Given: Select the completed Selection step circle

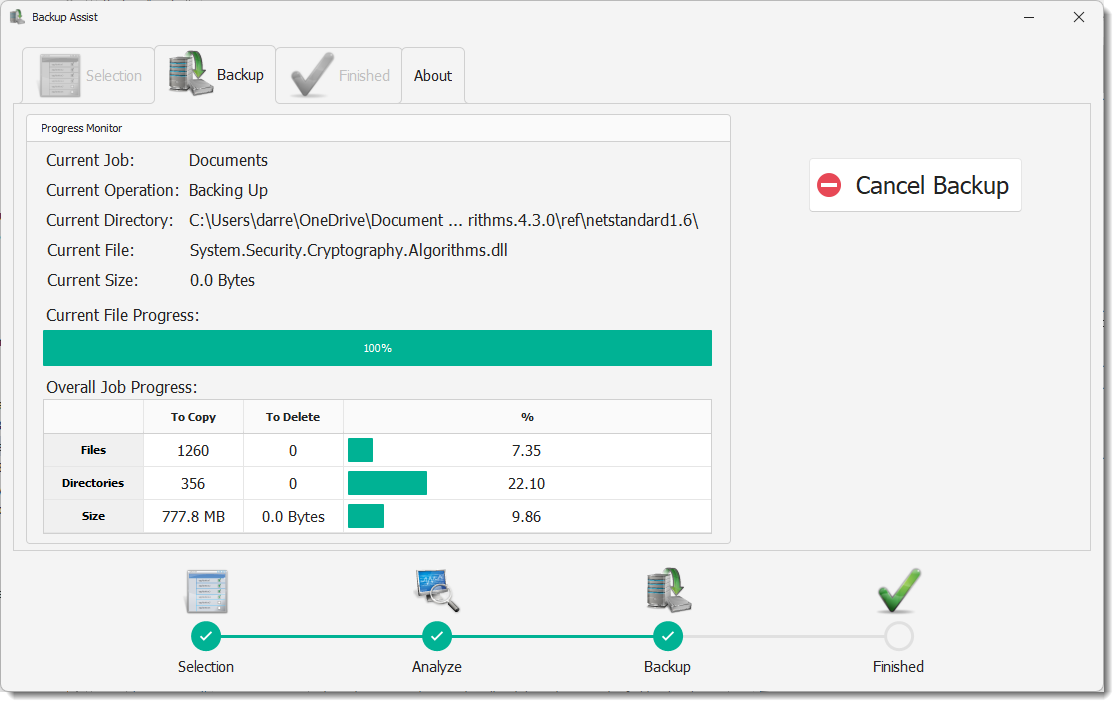Looking at the screenshot, I should (x=206, y=636).
